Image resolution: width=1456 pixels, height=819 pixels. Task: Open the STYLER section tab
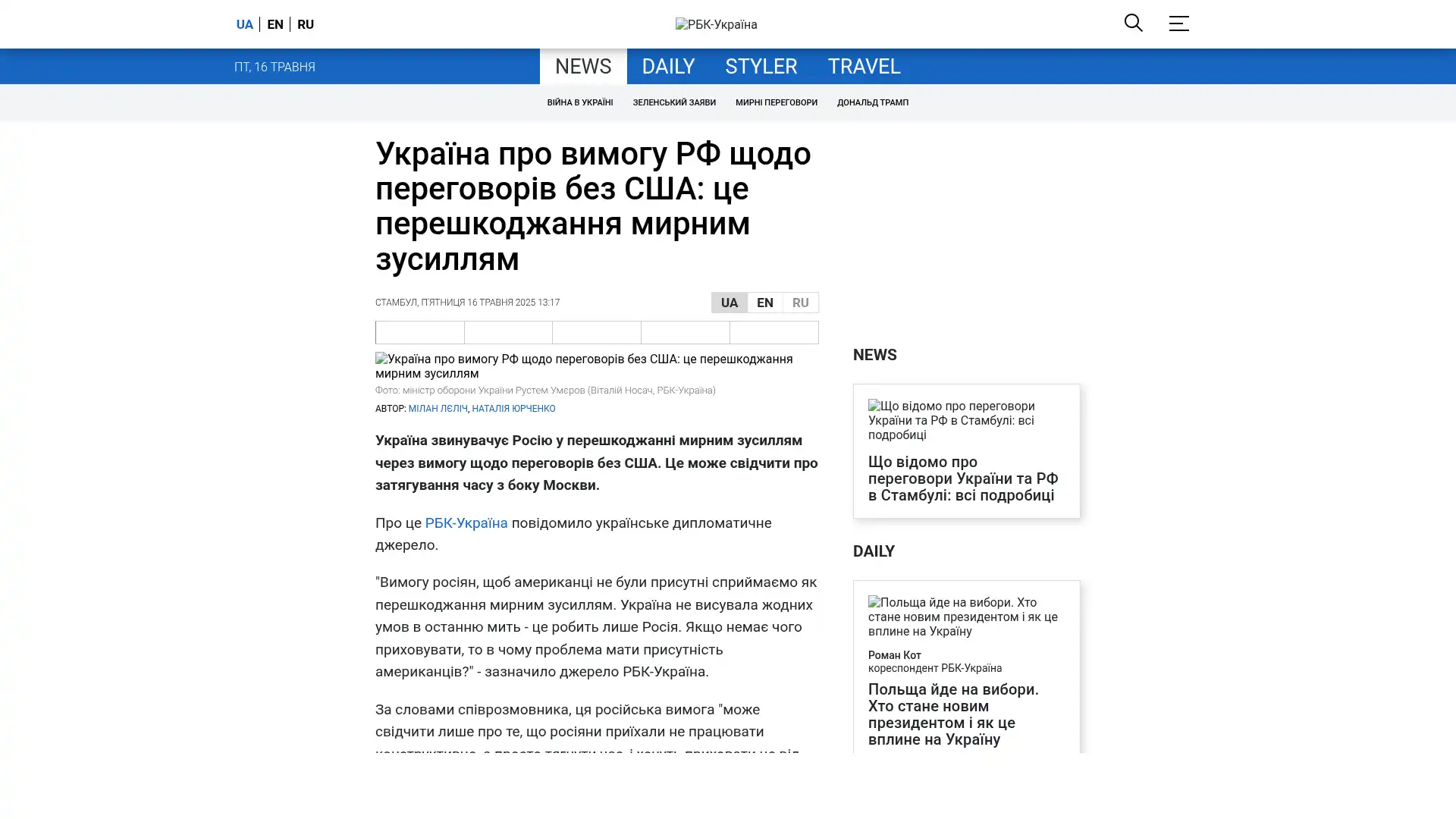(x=761, y=66)
